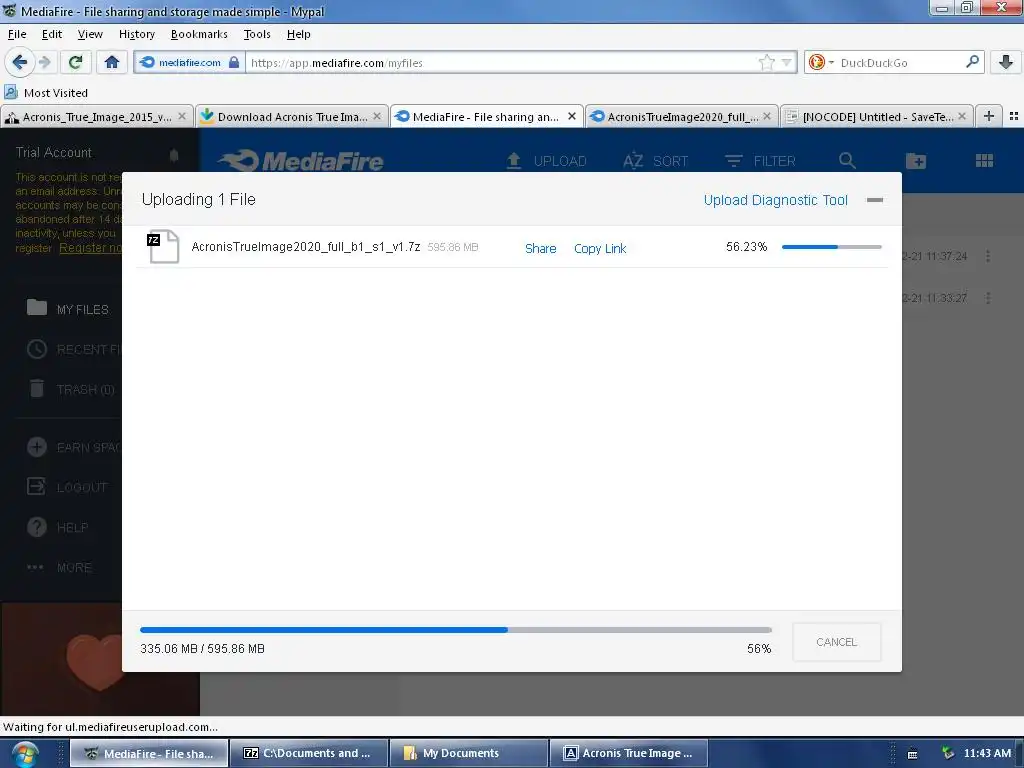1024x768 pixels.
Task: Click the notification bell beside Trial Account
Action: pyautogui.click(x=174, y=155)
